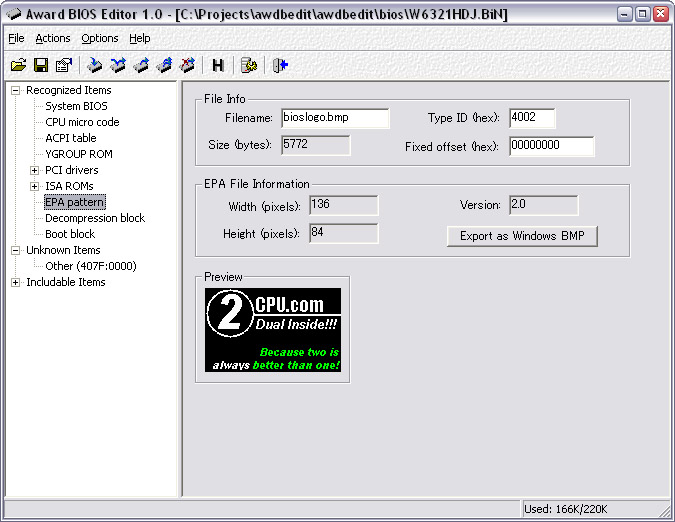The width and height of the screenshot is (675, 522).
Task: Expand the ISA ROMs tree node
Action: point(35,186)
